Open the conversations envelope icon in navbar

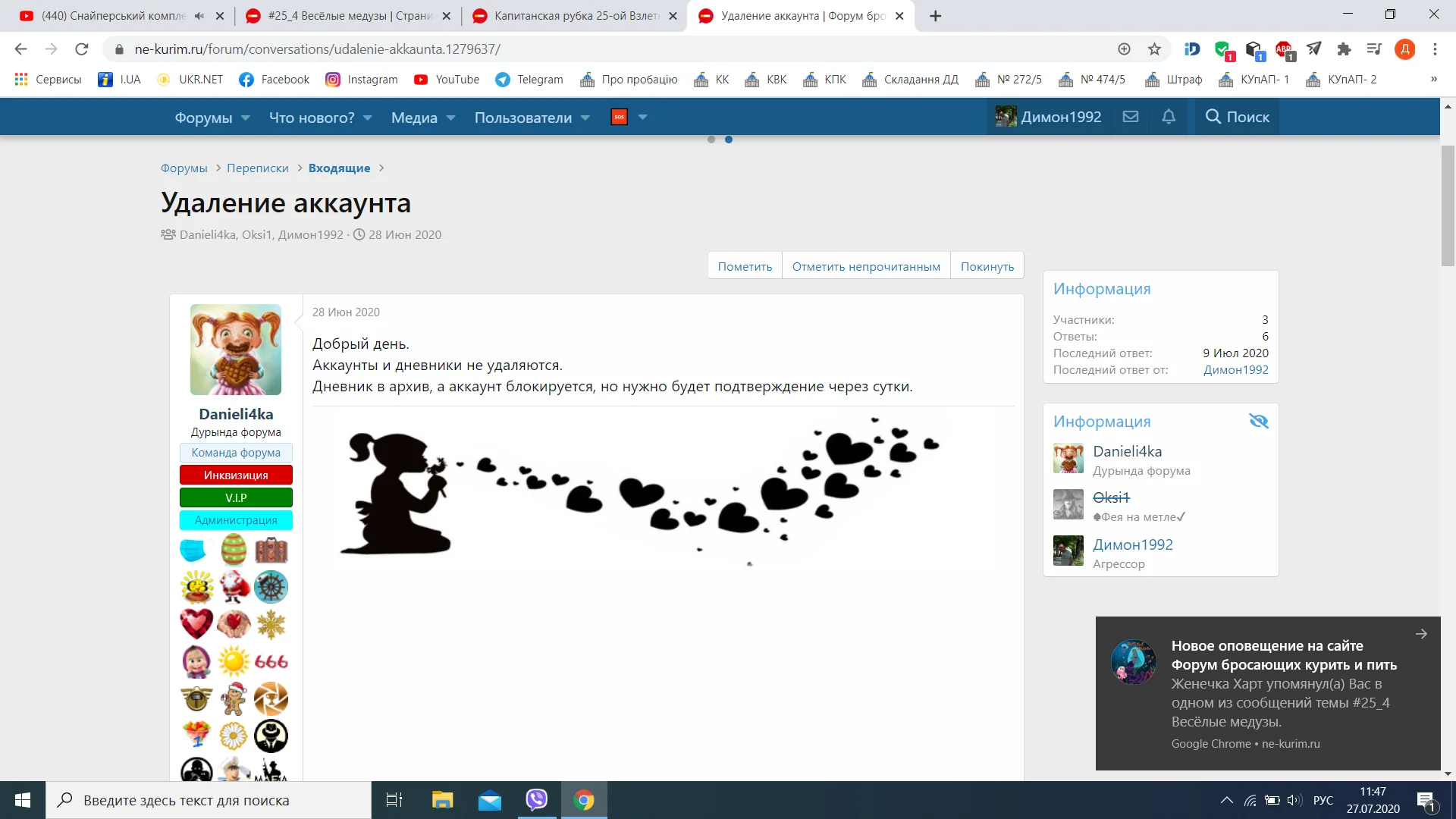(x=1131, y=117)
